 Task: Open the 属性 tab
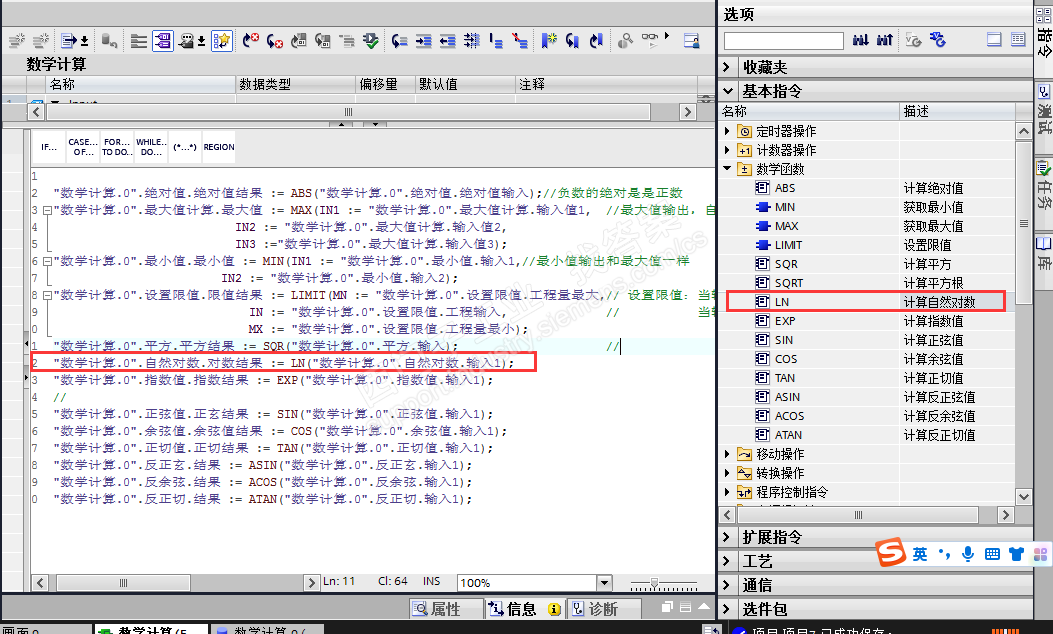coord(445,608)
